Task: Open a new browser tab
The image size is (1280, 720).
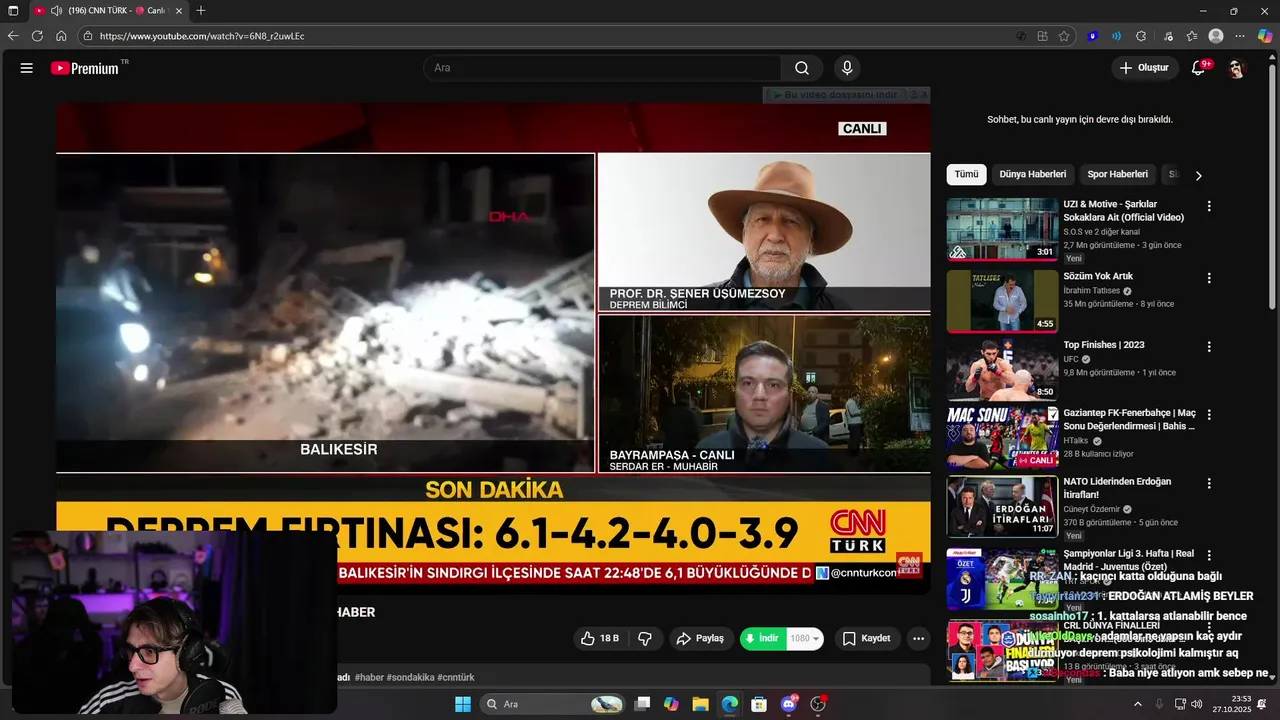Action: pos(201,11)
